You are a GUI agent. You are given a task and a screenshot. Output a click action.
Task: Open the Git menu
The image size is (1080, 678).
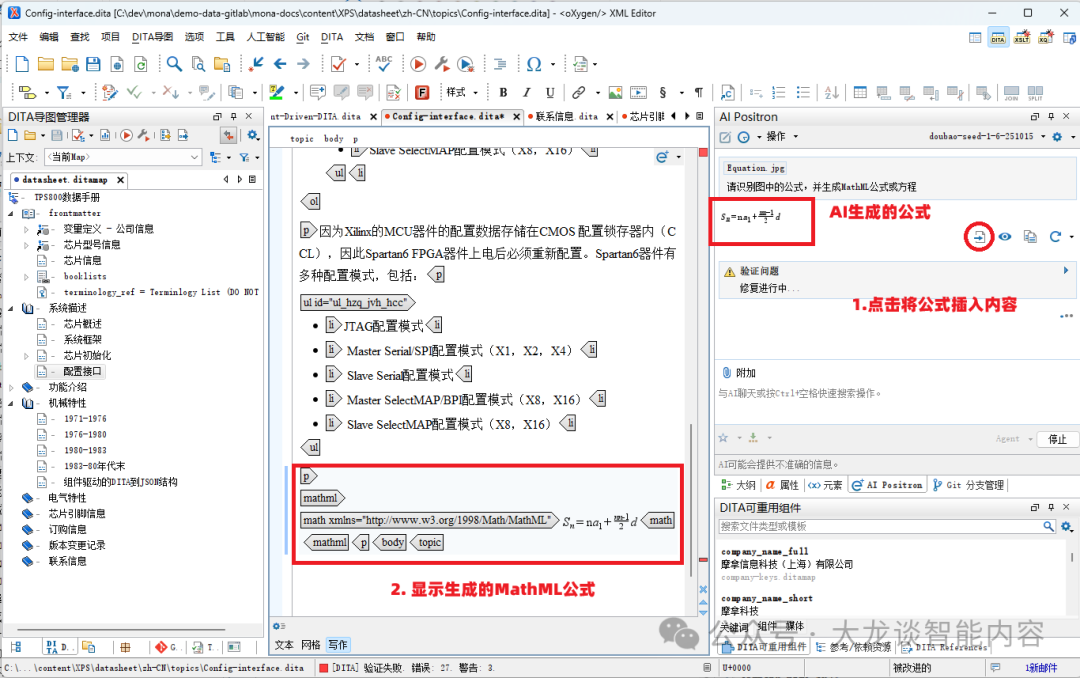[303, 37]
